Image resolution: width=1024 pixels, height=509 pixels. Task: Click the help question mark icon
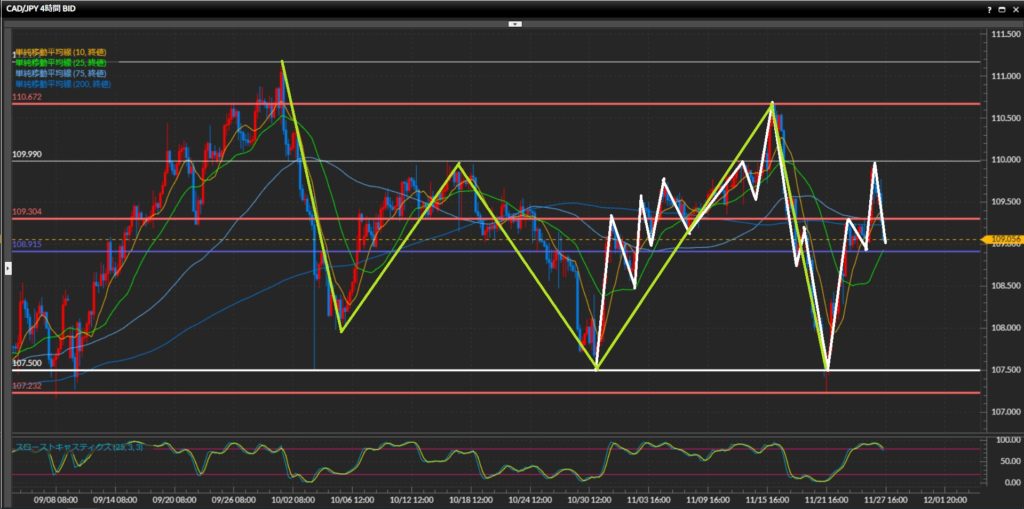click(989, 8)
